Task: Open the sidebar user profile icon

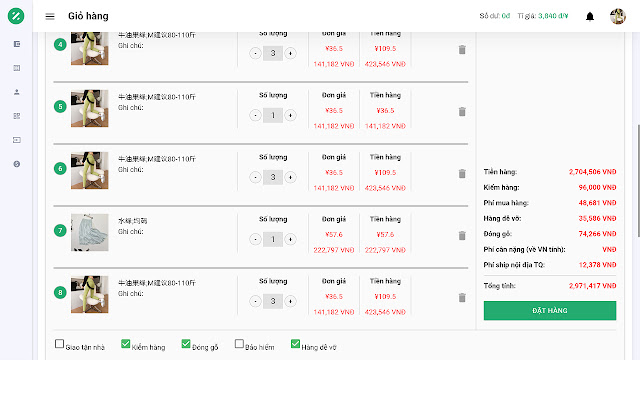Action: click(17, 92)
